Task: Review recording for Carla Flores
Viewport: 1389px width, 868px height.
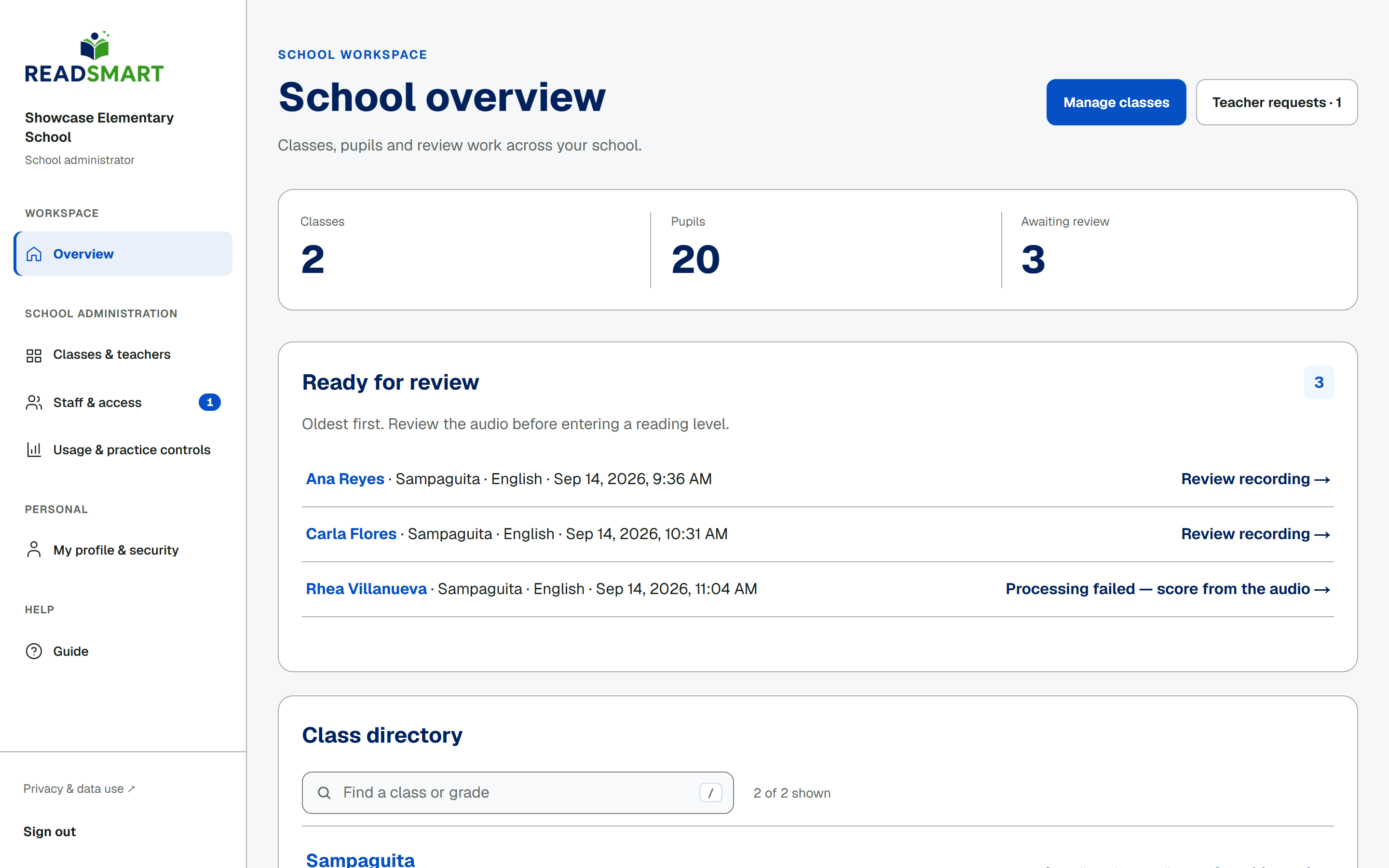Action: point(1256,534)
